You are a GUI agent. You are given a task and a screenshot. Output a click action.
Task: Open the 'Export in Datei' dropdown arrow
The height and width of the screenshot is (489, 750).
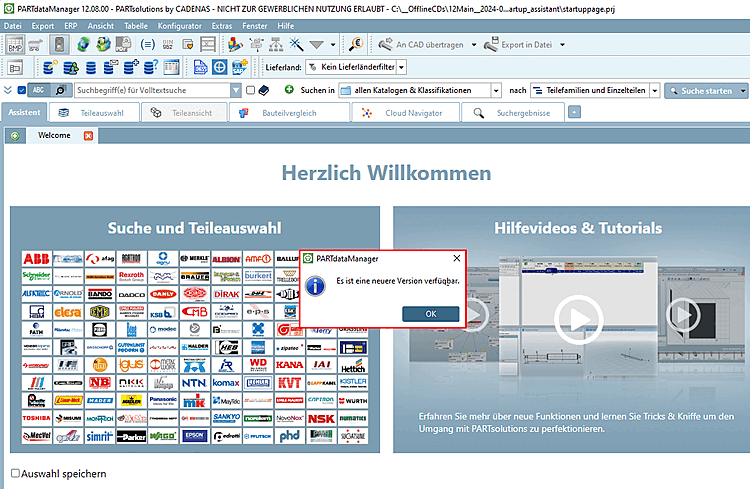click(562, 44)
